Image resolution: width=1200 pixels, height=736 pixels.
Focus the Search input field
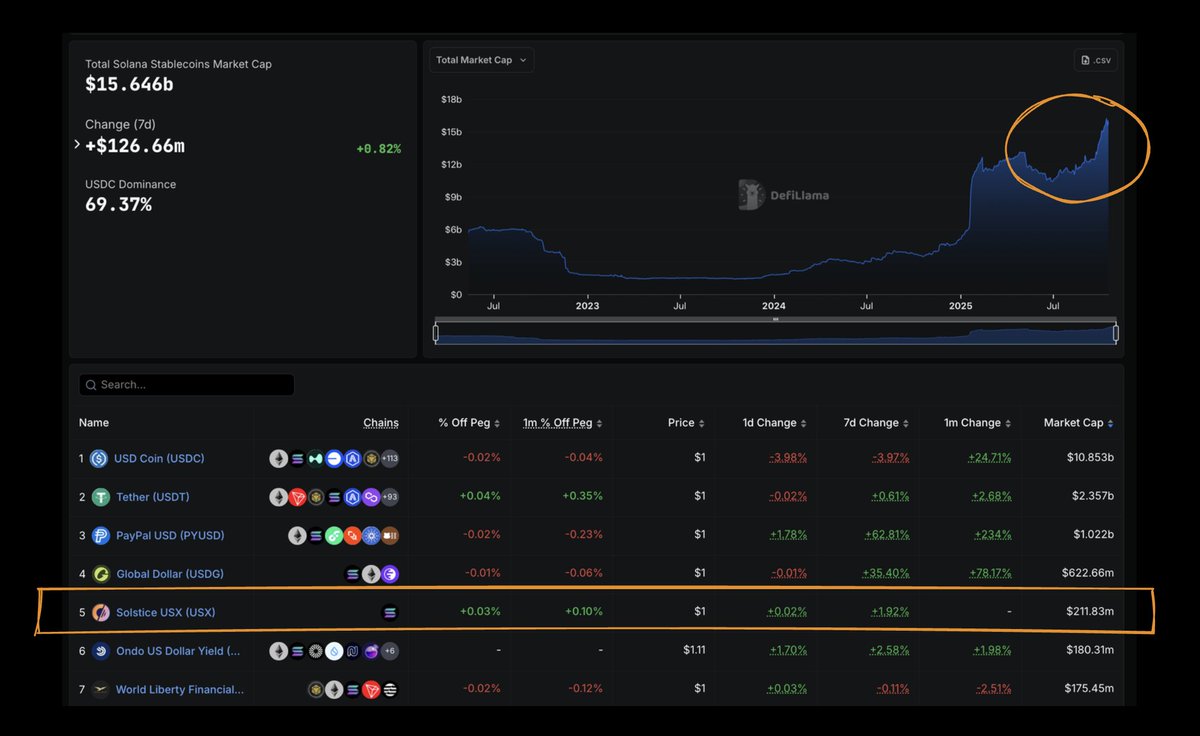point(187,385)
